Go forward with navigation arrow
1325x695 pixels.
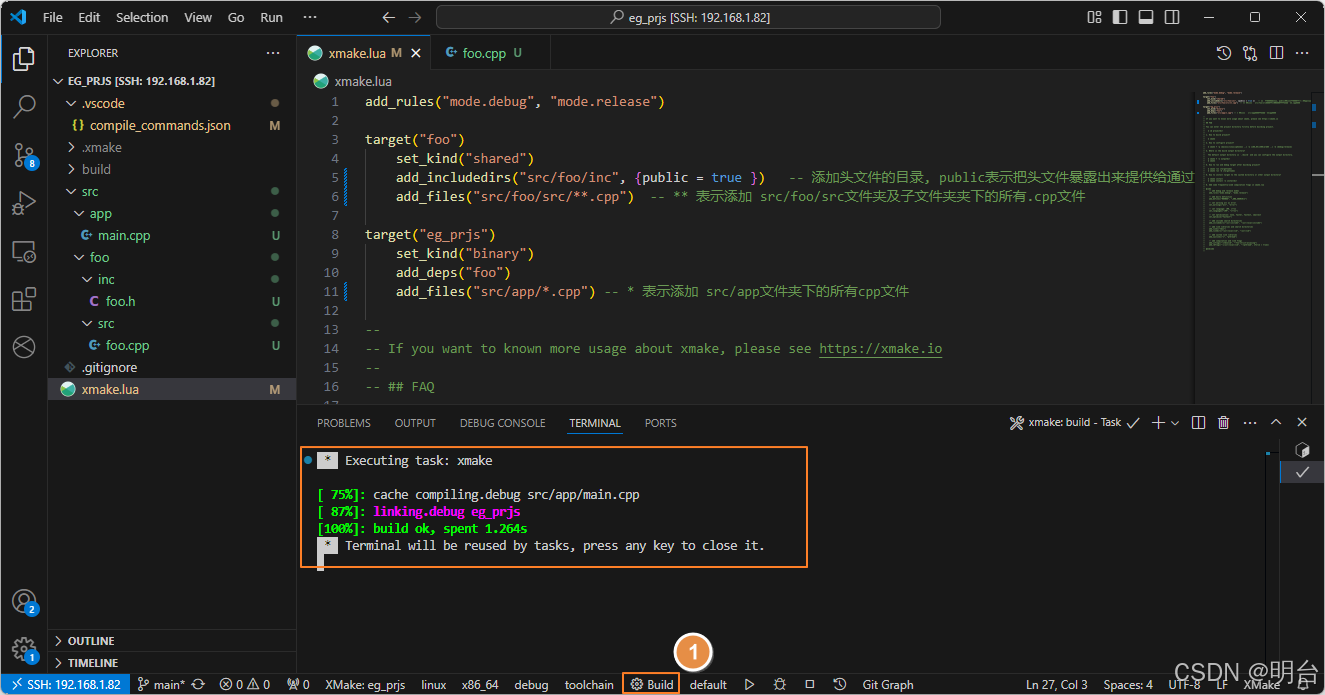(415, 17)
